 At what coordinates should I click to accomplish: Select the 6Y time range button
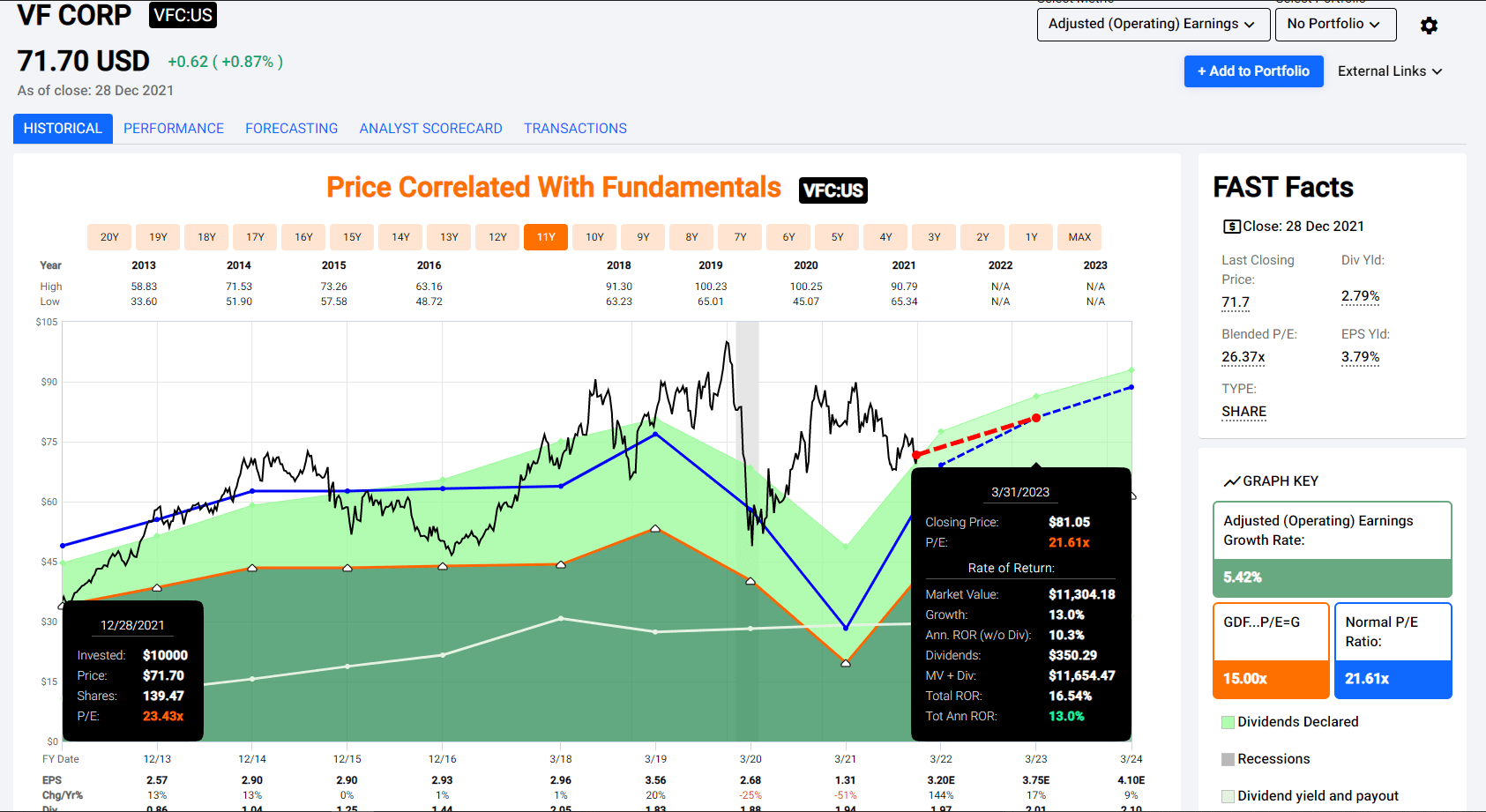pos(788,237)
